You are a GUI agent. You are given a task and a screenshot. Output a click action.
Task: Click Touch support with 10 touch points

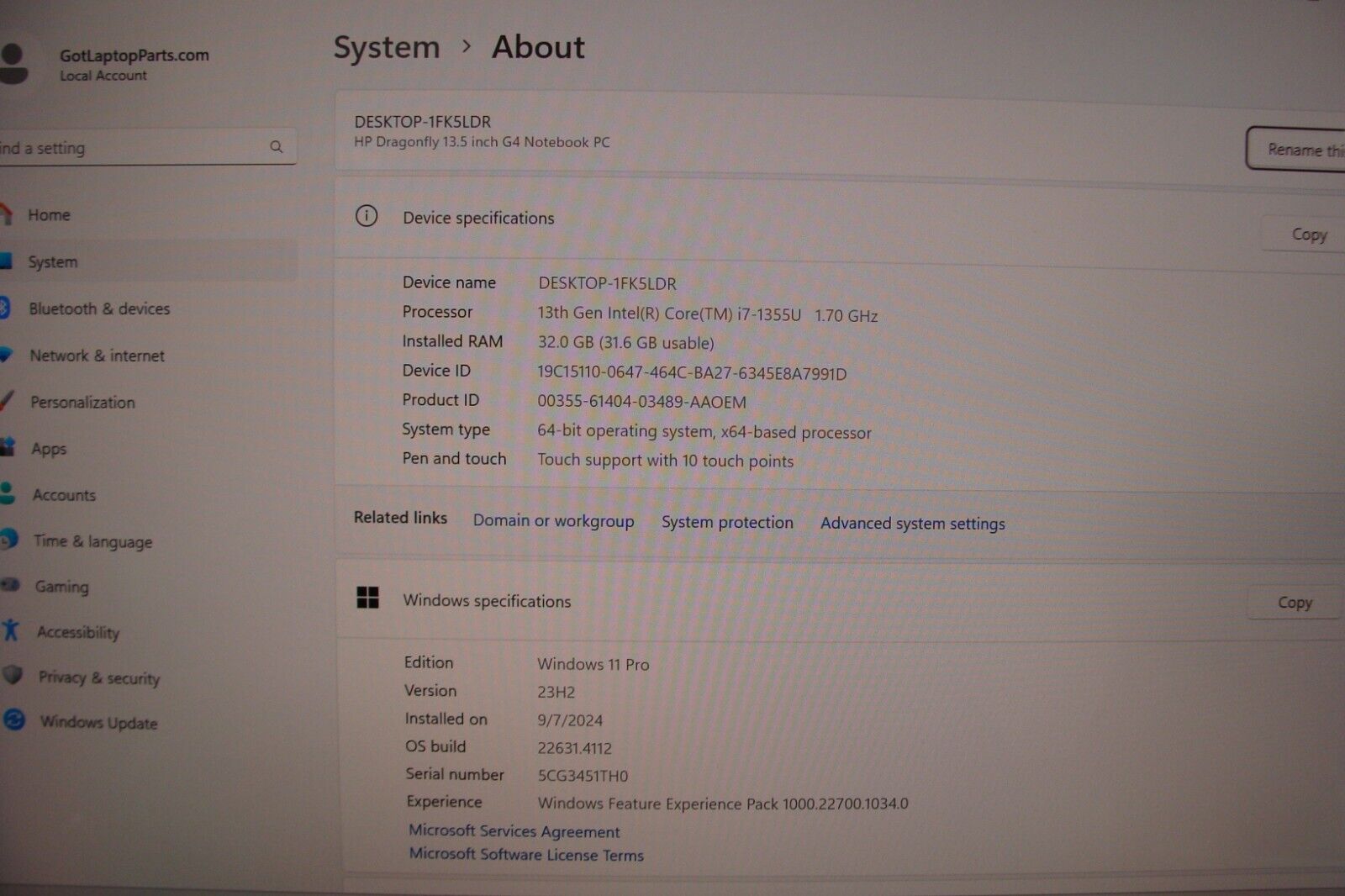tap(665, 461)
